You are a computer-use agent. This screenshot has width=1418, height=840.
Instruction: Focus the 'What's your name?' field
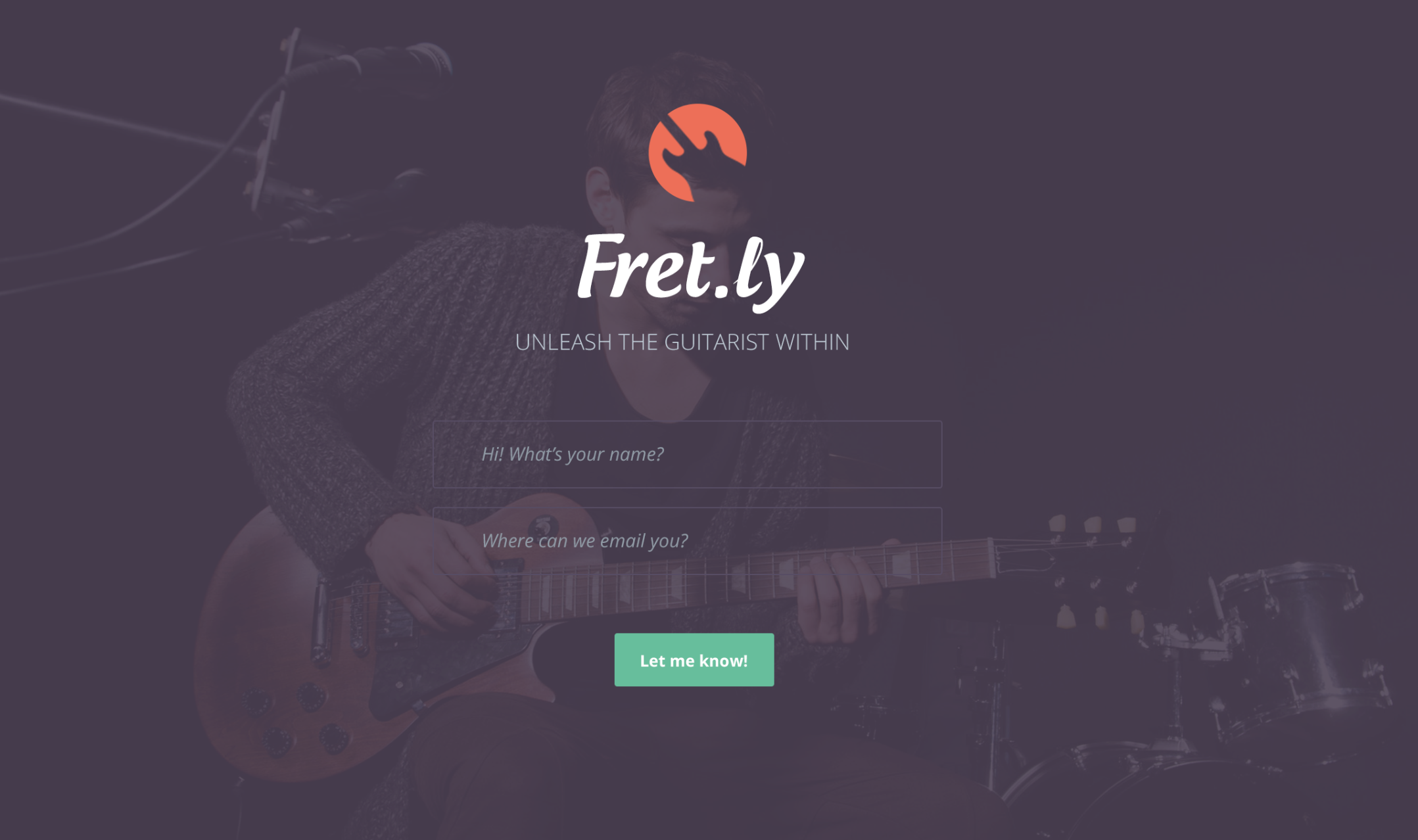click(687, 454)
